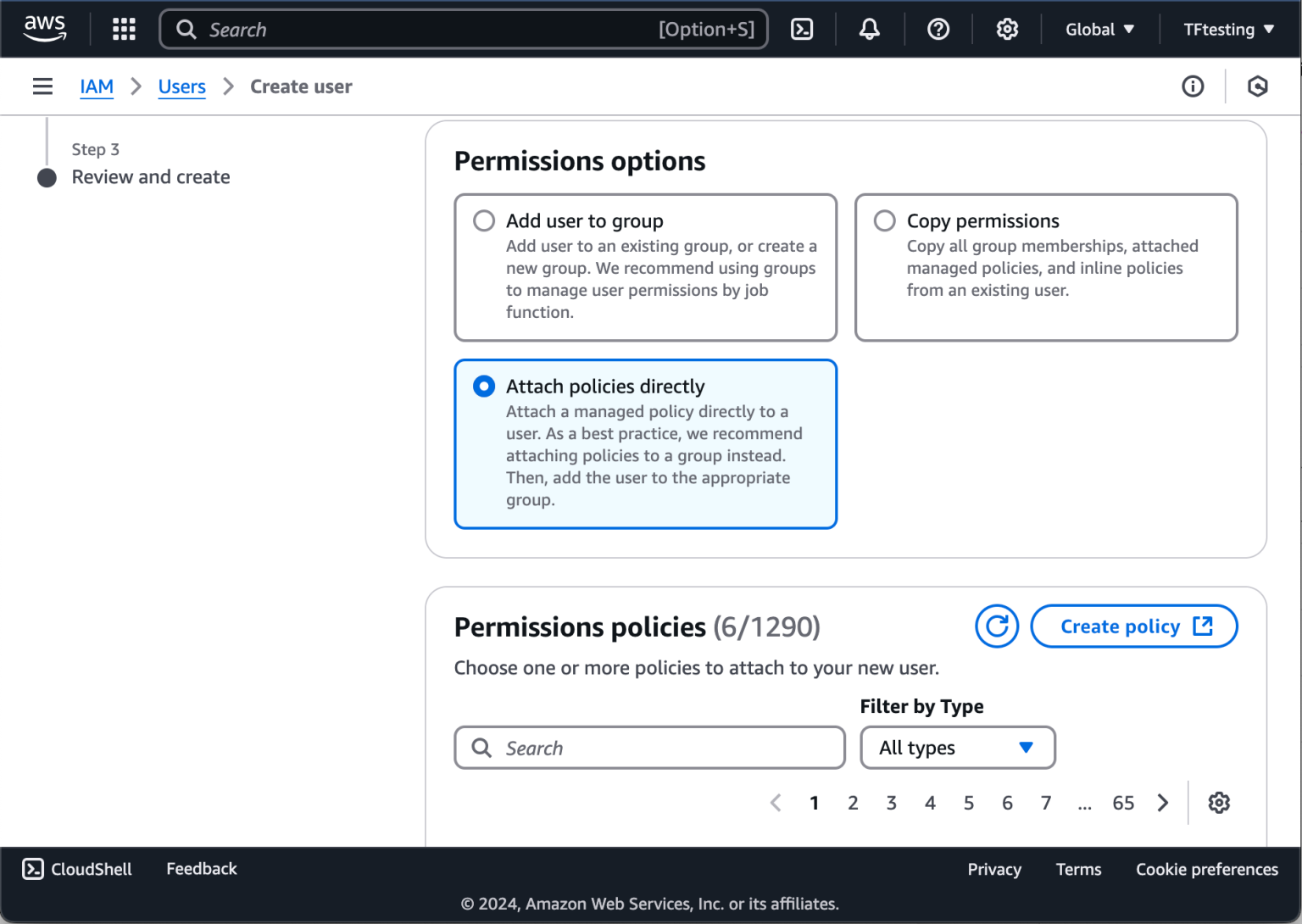
Task: Click the info icon near the breadcrumb
Action: coord(1193,86)
